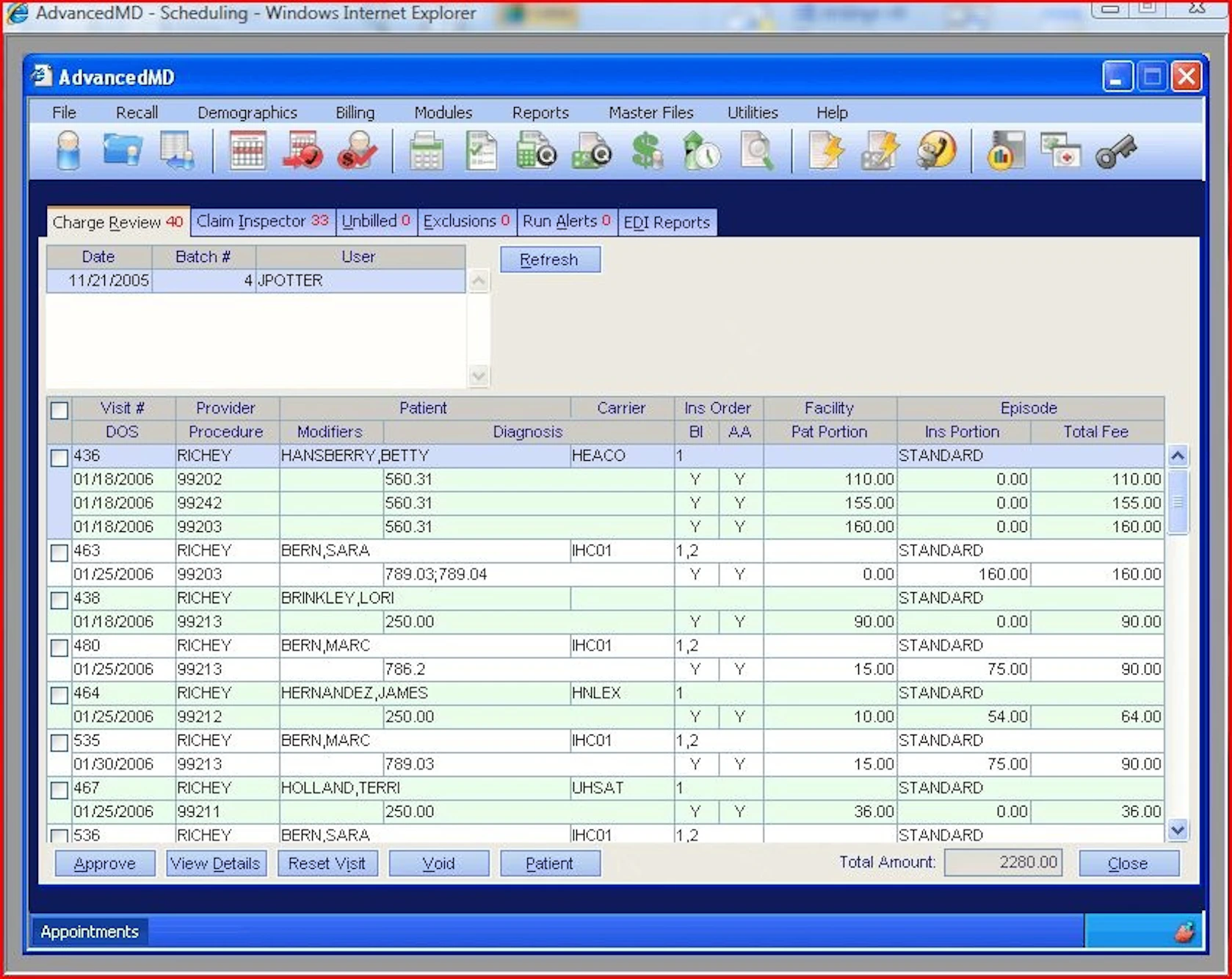The width and height of the screenshot is (1232, 979).
Task: Open the calendar scheduling icon
Action: (x=247, y=150)
